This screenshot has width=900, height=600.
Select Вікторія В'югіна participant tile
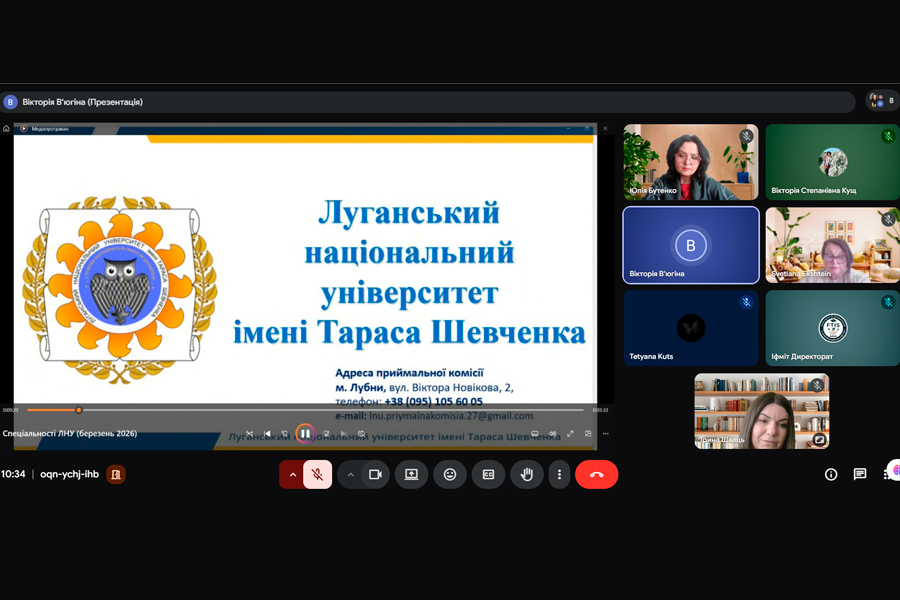point(691,245)
